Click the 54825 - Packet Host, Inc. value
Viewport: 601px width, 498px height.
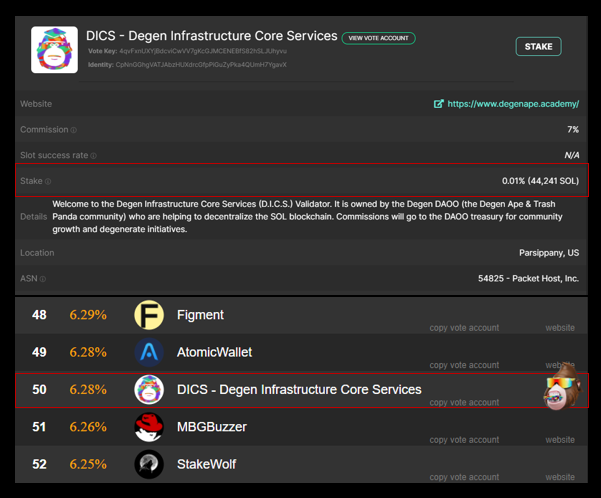pyautogui.click(x=528, y=279)
